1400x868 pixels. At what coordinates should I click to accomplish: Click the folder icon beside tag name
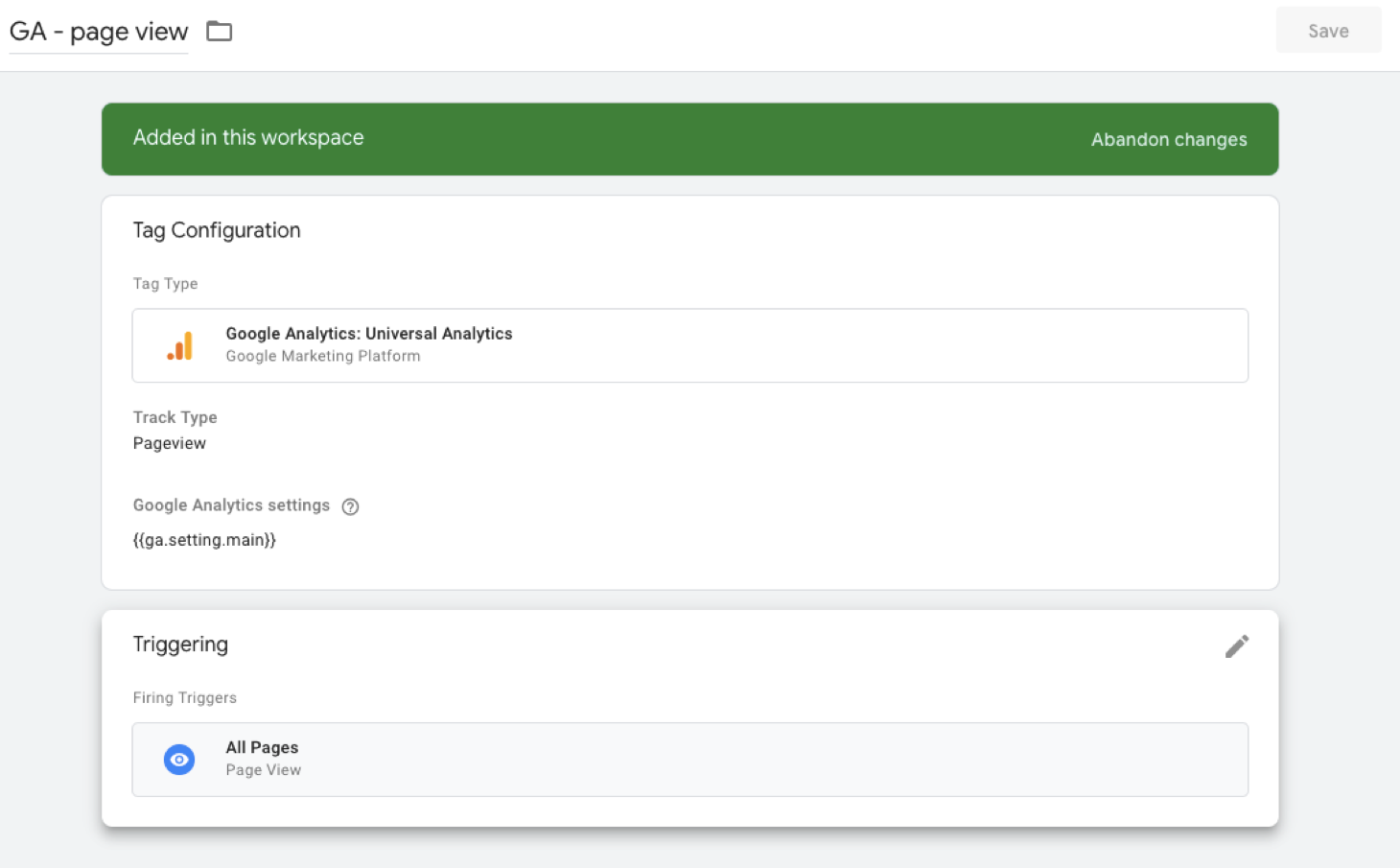point(220,32)
